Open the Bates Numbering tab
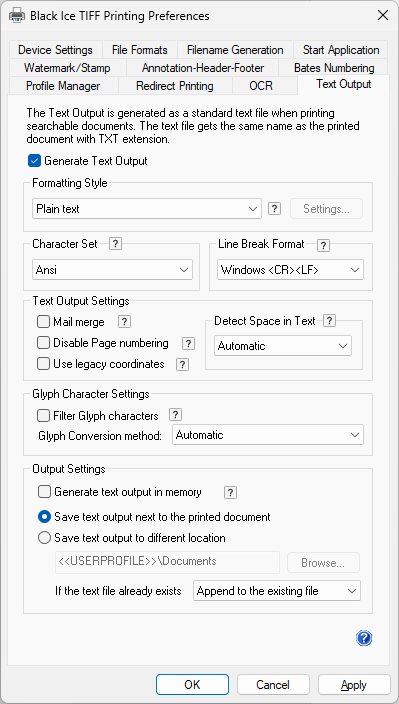Viewport: 399px width, 704px height. pyautogui.click(x=334, y=68)
